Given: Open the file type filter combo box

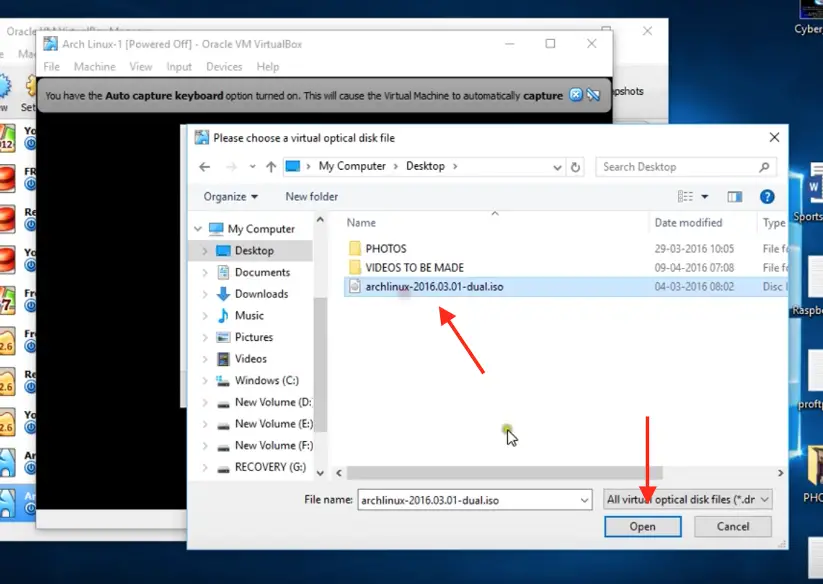Looking at the screenshot, I should tap(688, 500).
